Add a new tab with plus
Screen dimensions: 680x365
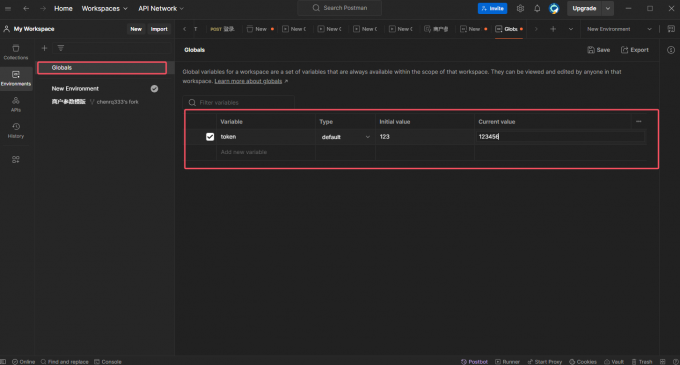coord(553,29)
